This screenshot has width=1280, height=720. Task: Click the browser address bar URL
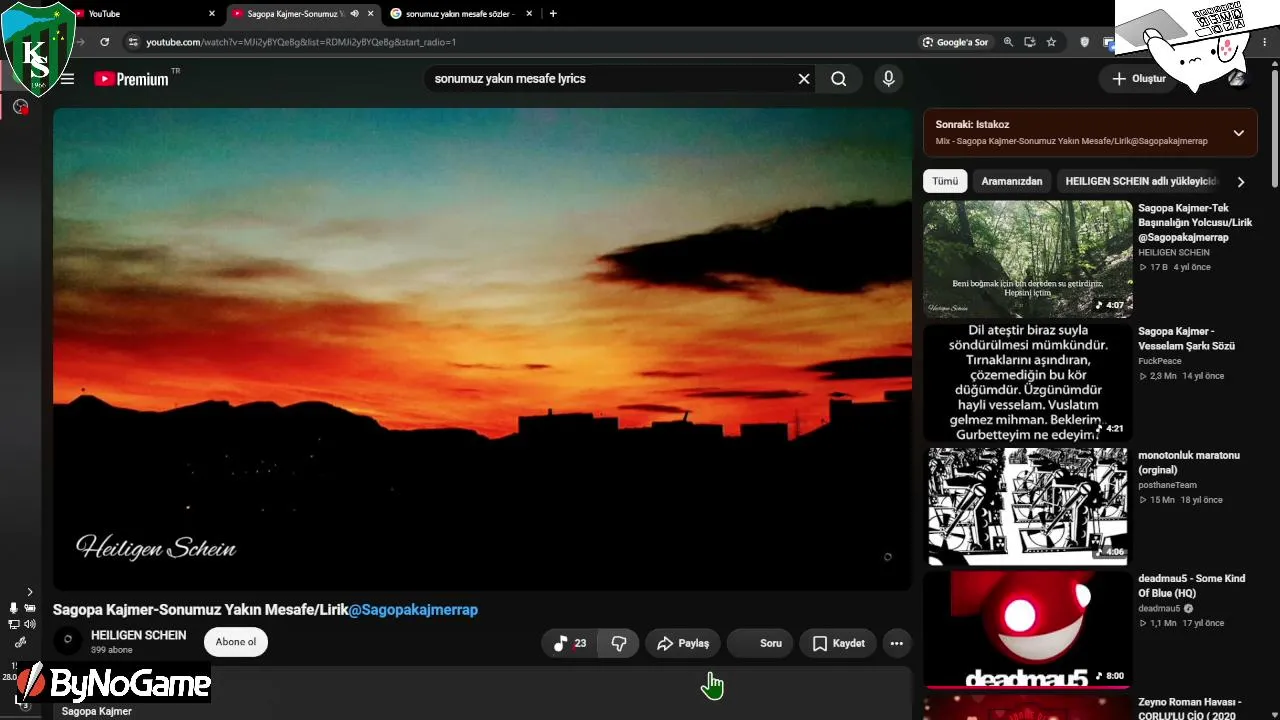pyautogui.click(x=301, y=42)
